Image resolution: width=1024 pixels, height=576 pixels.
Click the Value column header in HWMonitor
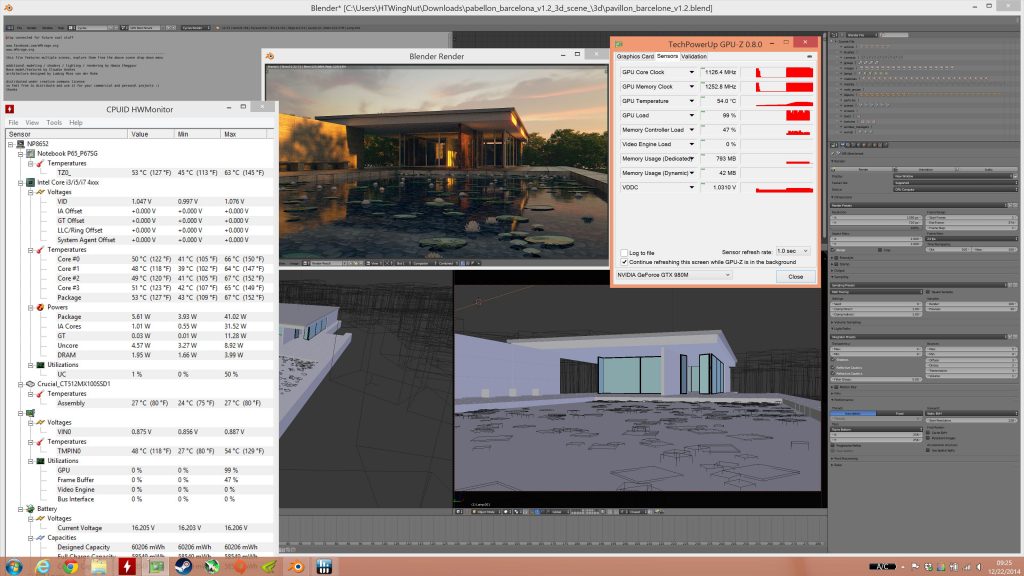[152, 134]
